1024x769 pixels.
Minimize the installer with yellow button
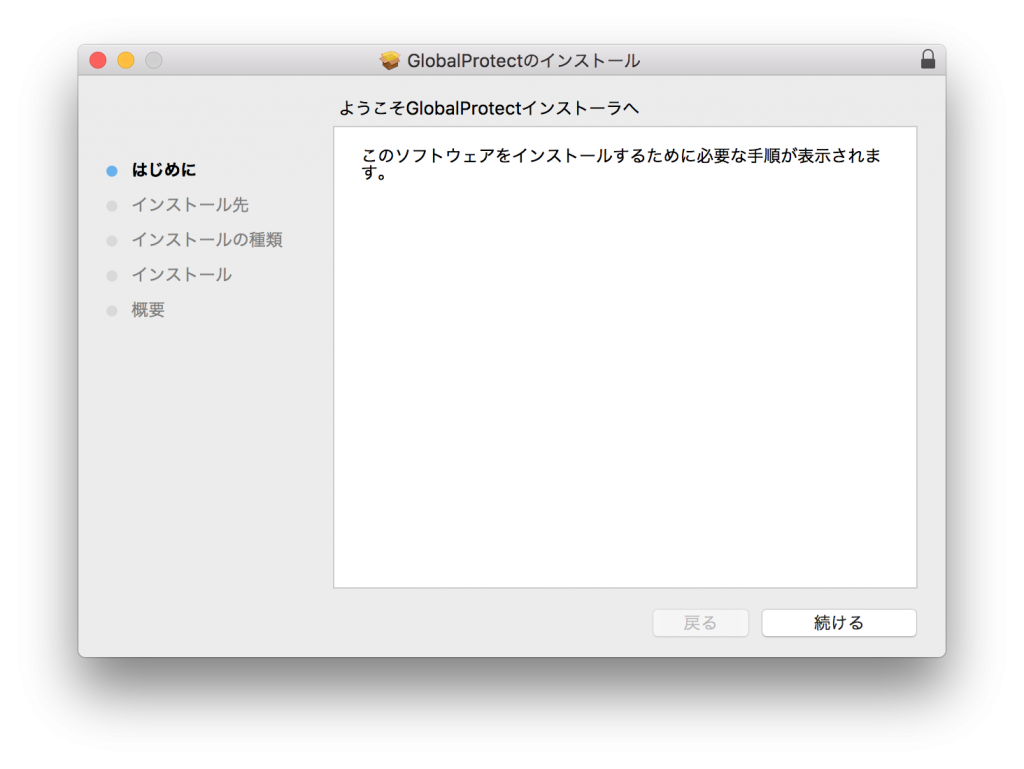[x=126, y=60]
